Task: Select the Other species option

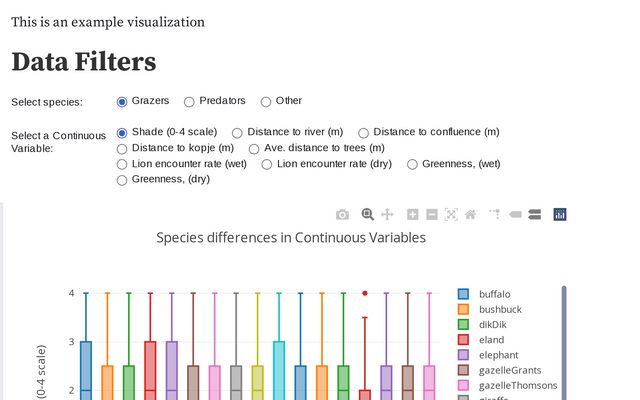Action: 266,101
